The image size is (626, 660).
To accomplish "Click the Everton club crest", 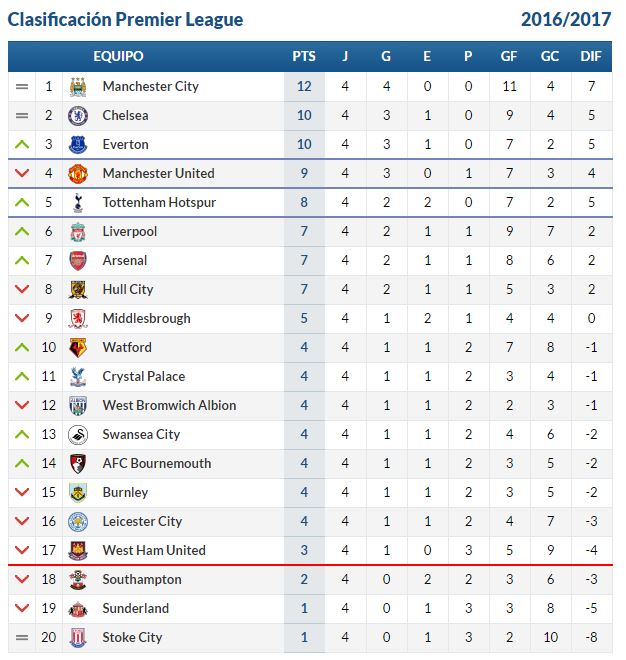I will [78, 145].
